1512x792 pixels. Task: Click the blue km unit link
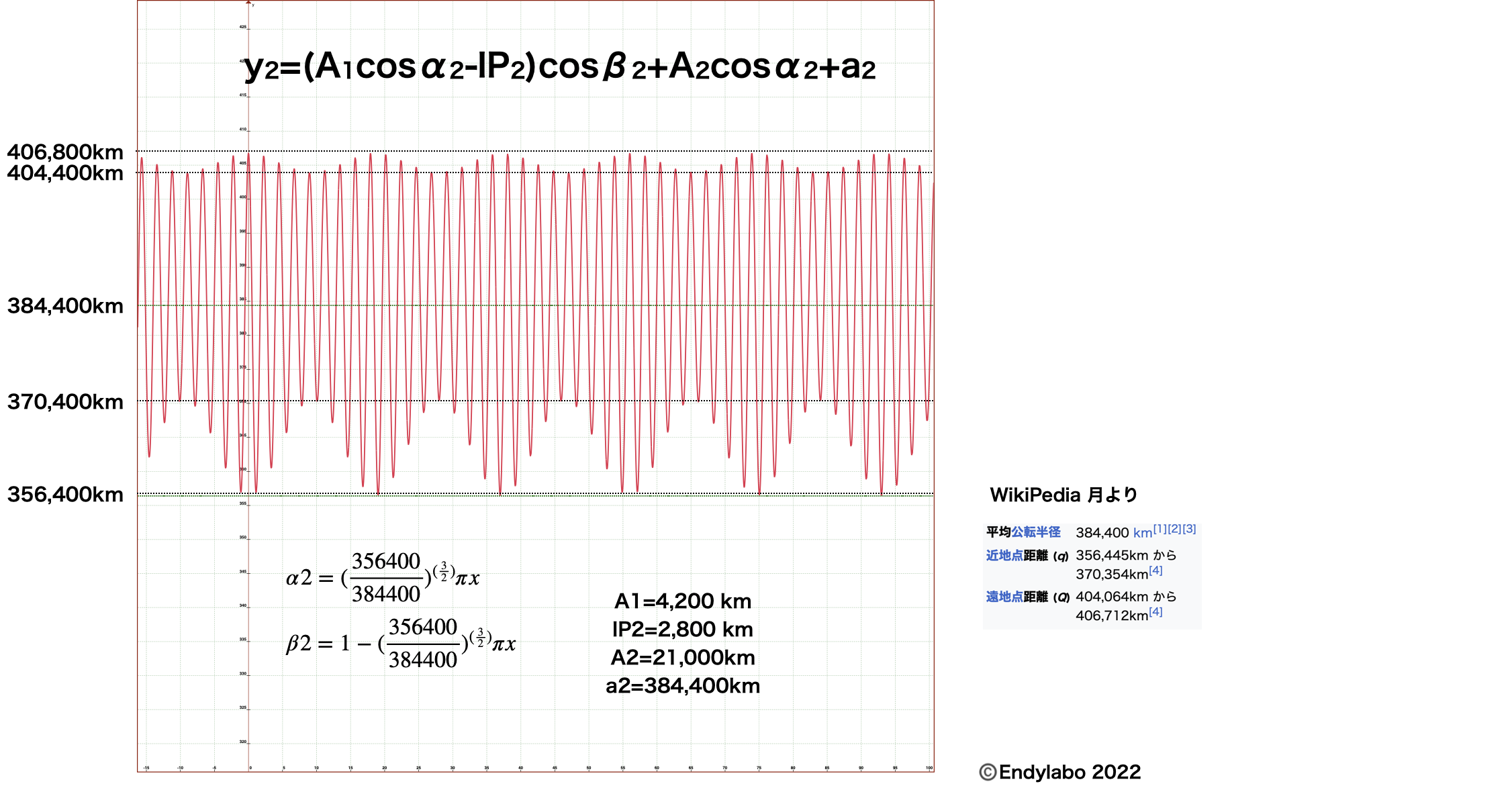(x=1142, y=533)
